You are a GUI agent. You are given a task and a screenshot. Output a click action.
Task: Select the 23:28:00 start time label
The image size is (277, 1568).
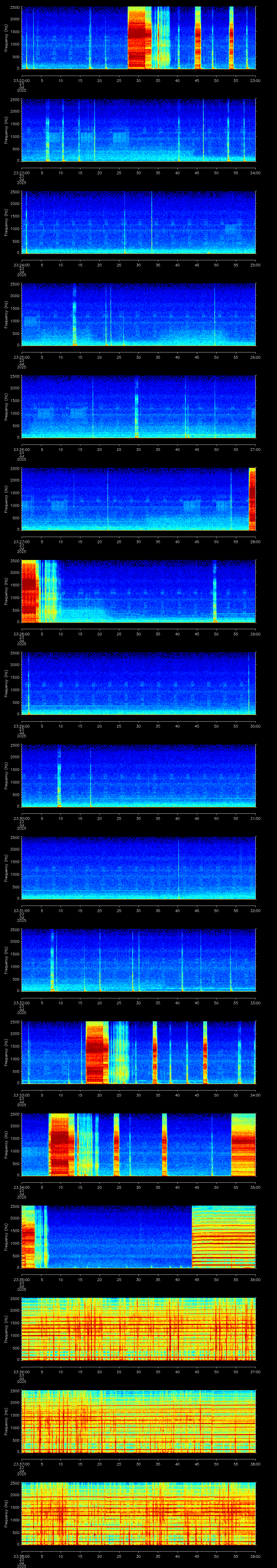coord(21,634)
